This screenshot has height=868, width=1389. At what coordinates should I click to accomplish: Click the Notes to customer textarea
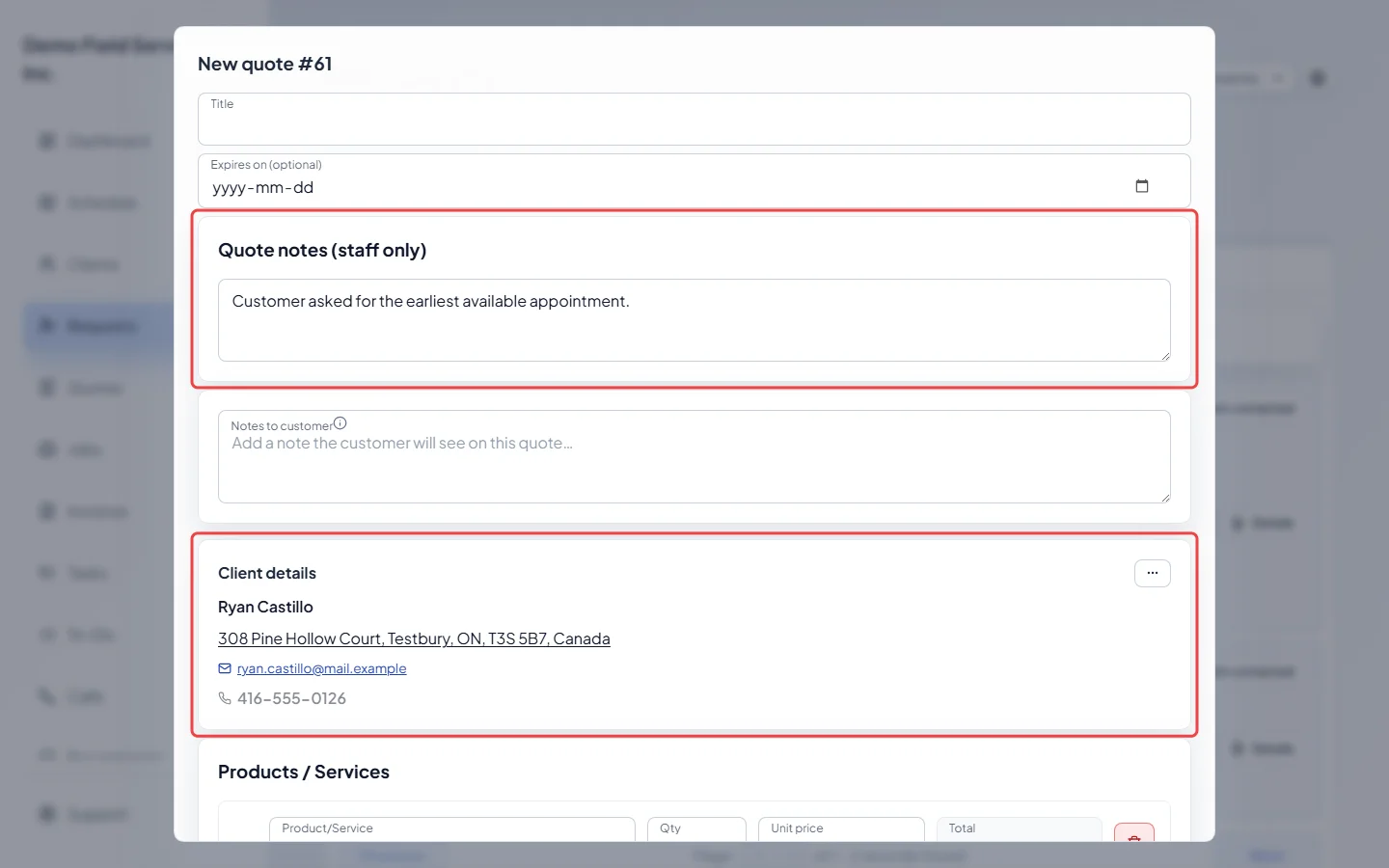coord(694,456)
